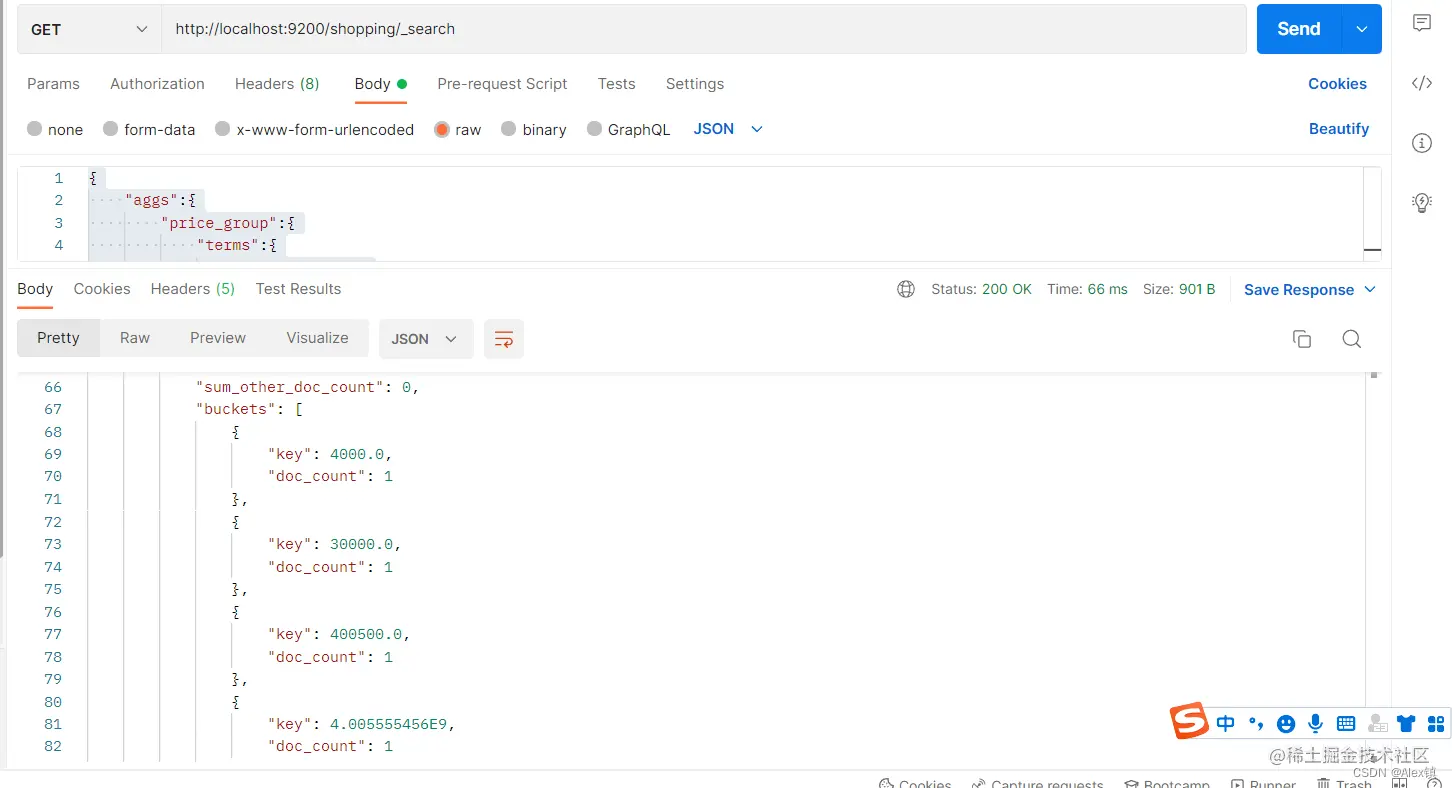Open the response Body tab
1452x788 pixels.
tap(35, 289)
